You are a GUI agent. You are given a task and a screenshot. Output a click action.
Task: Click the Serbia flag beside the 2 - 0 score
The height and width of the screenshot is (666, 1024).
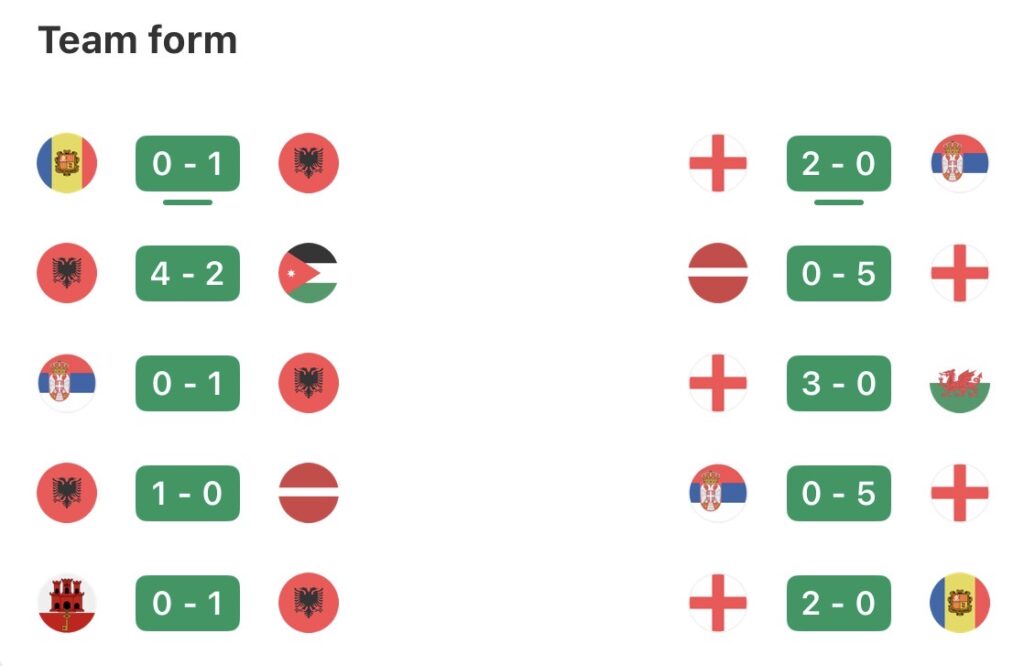click(959, 163)
